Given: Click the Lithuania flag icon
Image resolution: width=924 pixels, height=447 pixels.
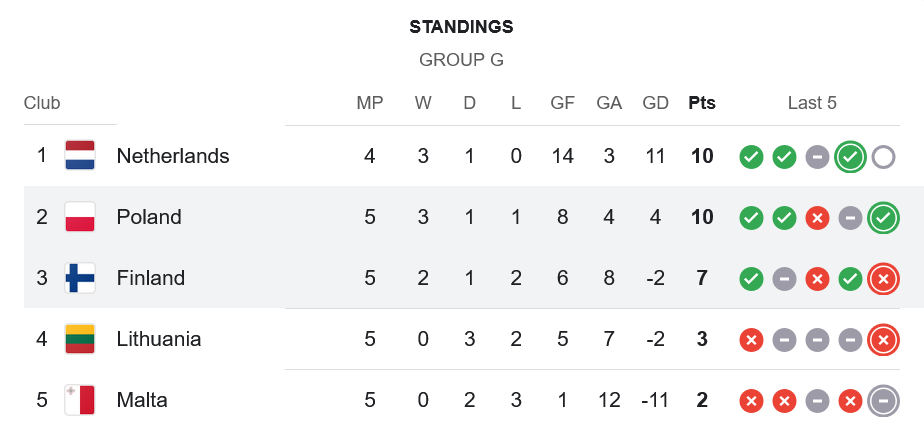Looking at the screenshot, I should point(80,339).
